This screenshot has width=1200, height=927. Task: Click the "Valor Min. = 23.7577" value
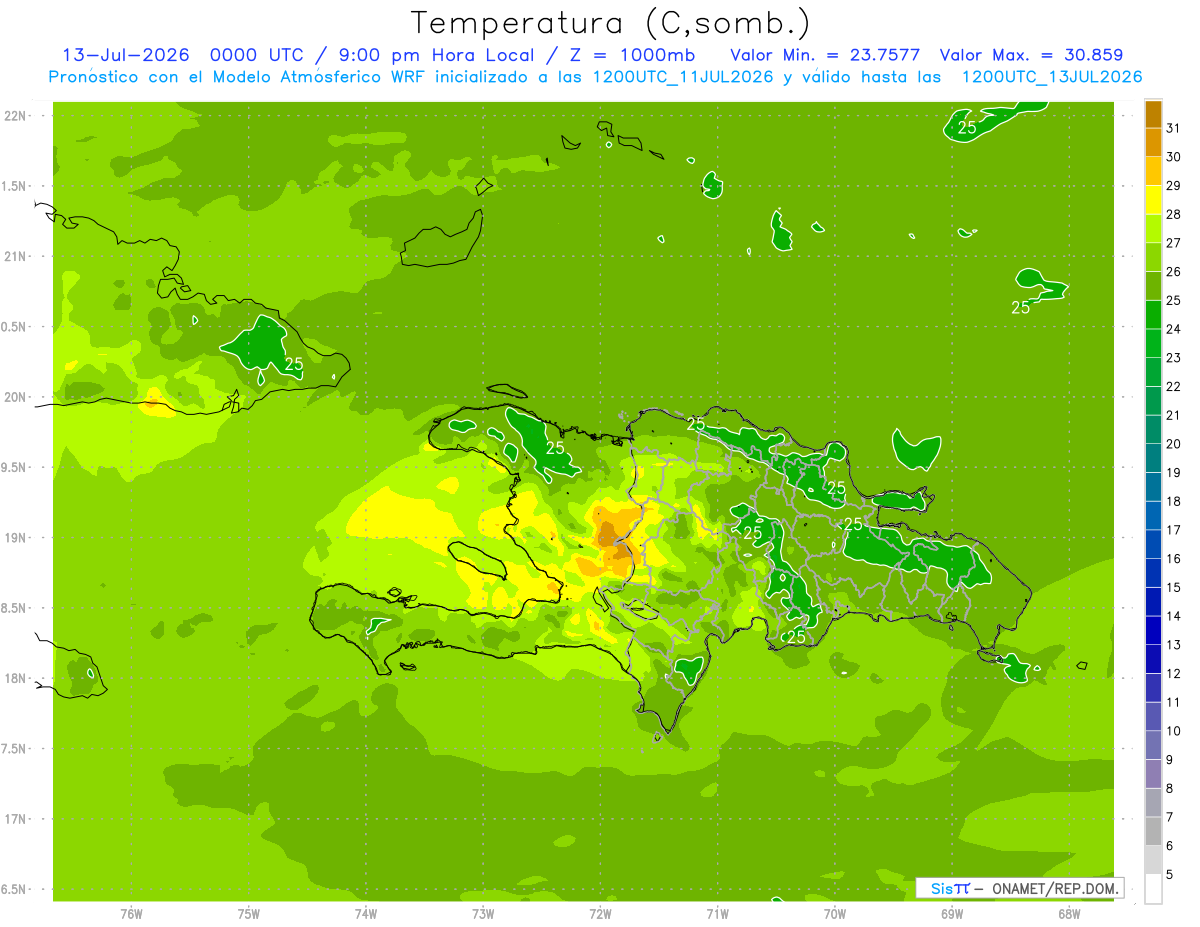(825, 55)
